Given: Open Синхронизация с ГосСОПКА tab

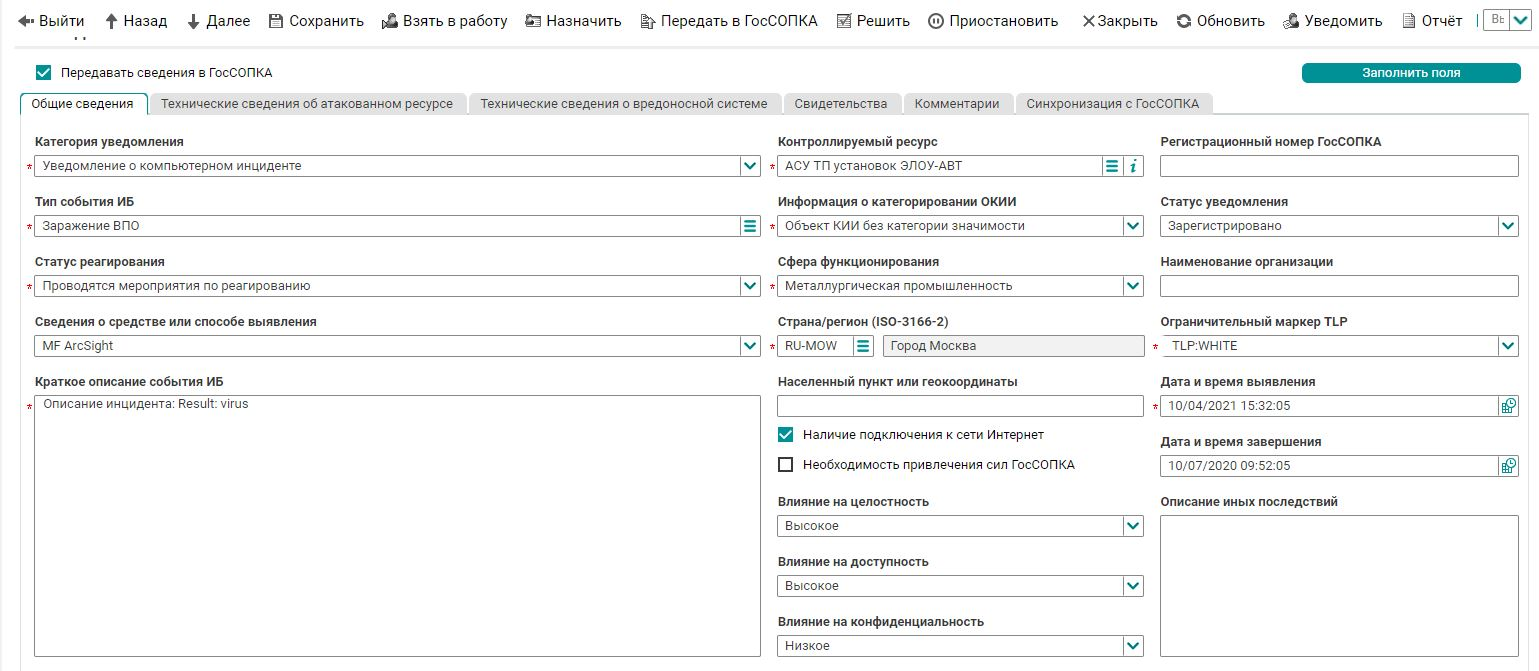Looking at the screenshot, I should tap(1112, 104).
